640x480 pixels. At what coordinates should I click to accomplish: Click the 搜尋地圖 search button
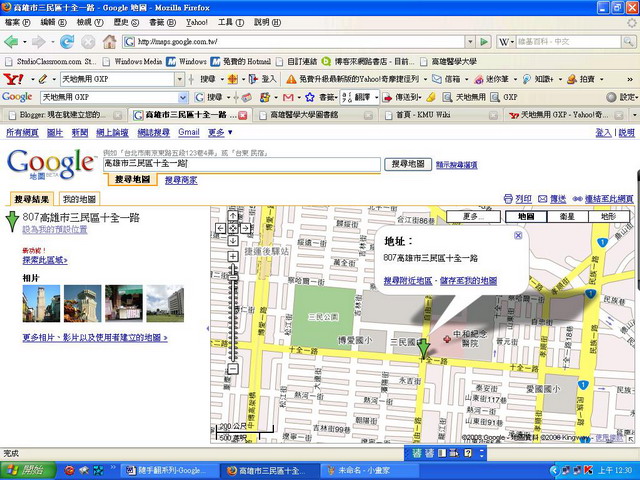point(408,164)
